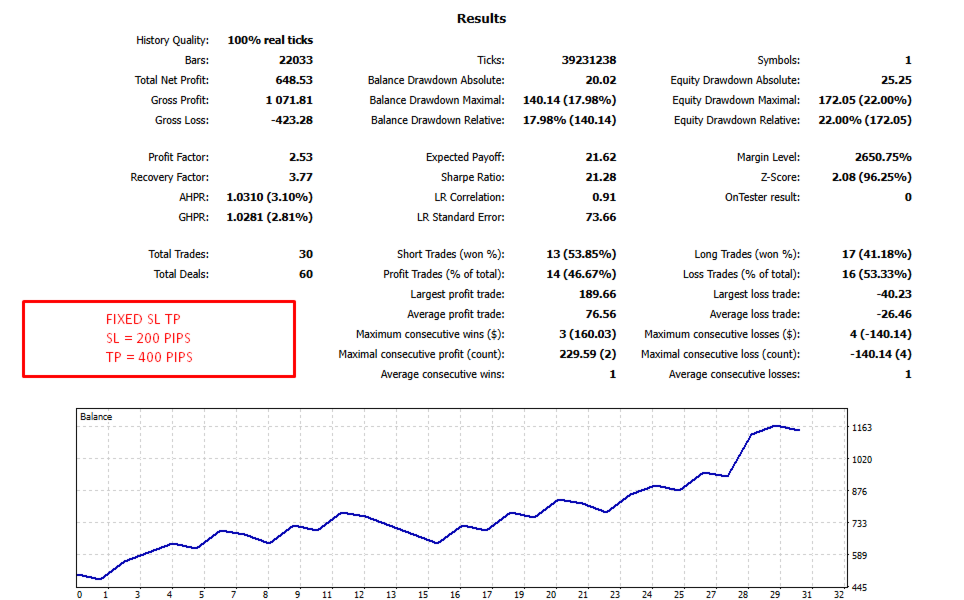
Task: Click the 445 balance axis label
Action: click(x=859, y=588)
